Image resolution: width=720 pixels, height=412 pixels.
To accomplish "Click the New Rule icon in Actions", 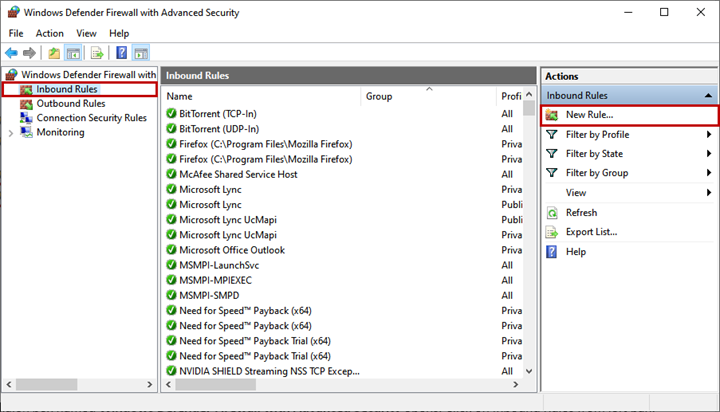I will [x=551, y=115].
